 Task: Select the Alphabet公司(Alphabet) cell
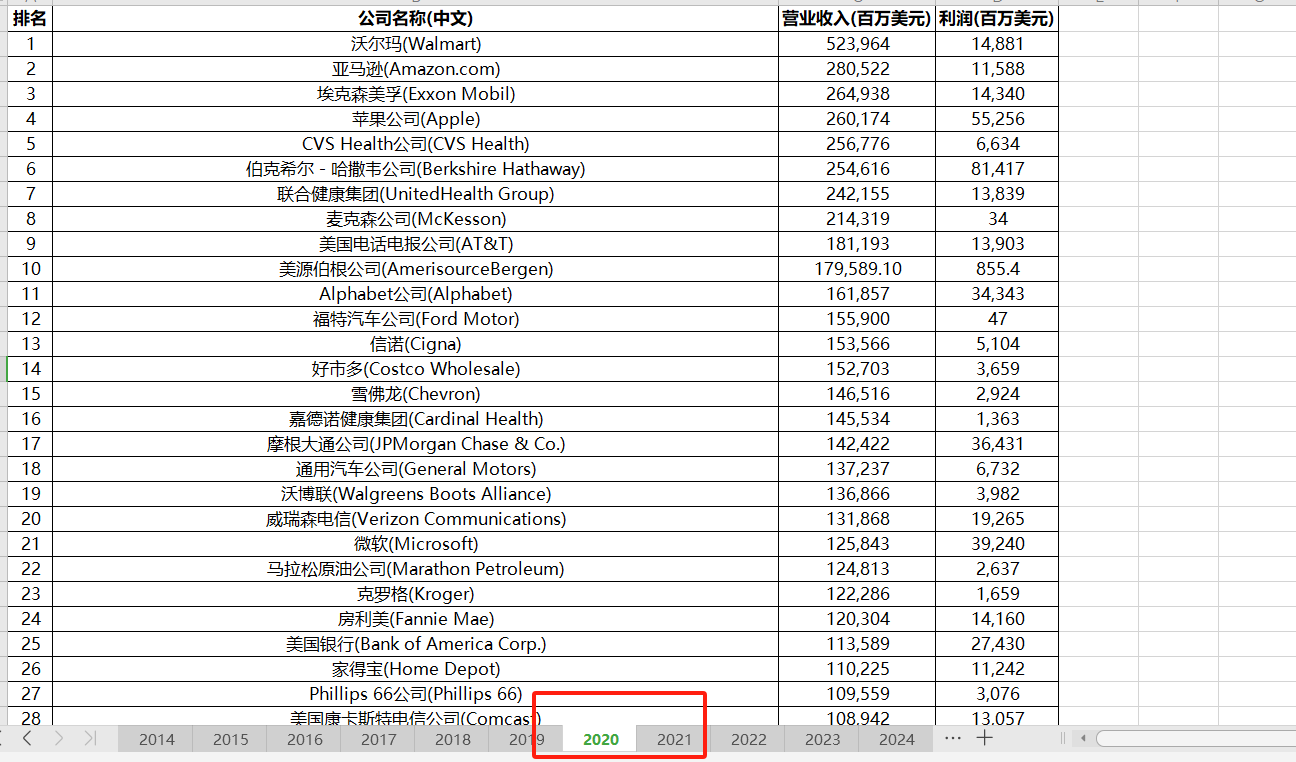415,294
